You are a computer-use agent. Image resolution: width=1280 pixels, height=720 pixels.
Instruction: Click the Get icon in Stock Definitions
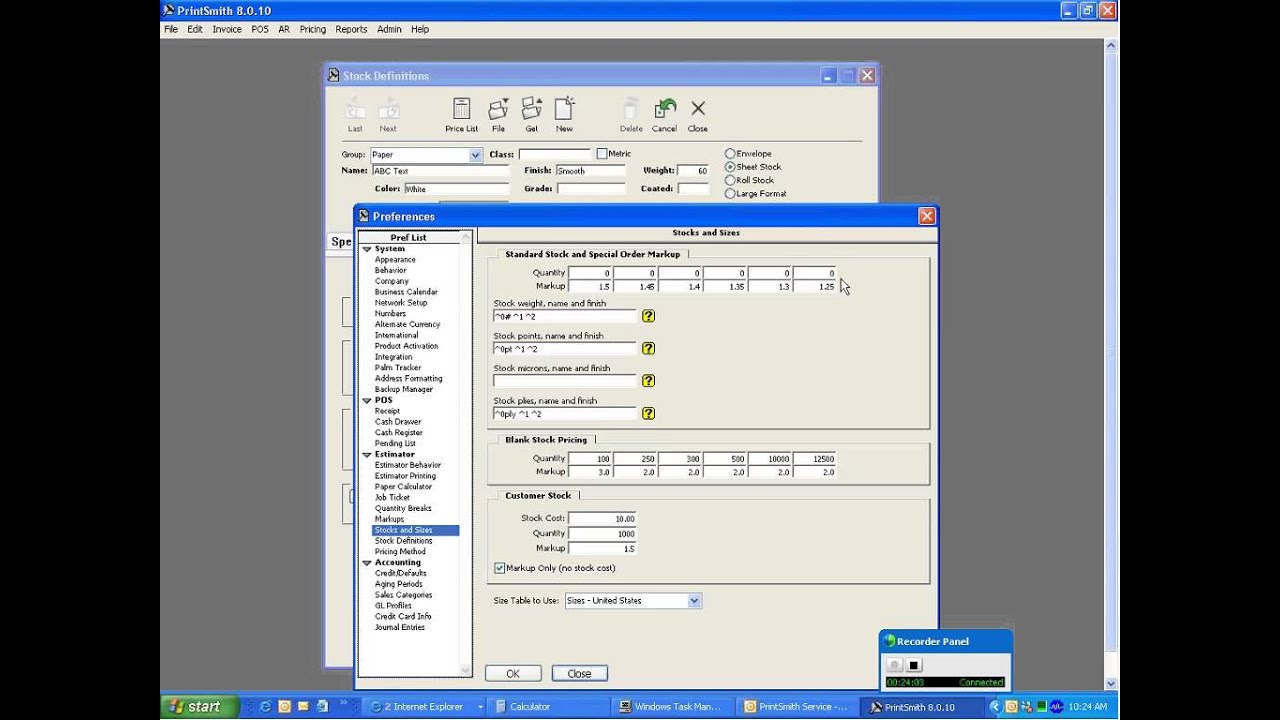coord(532,114)
